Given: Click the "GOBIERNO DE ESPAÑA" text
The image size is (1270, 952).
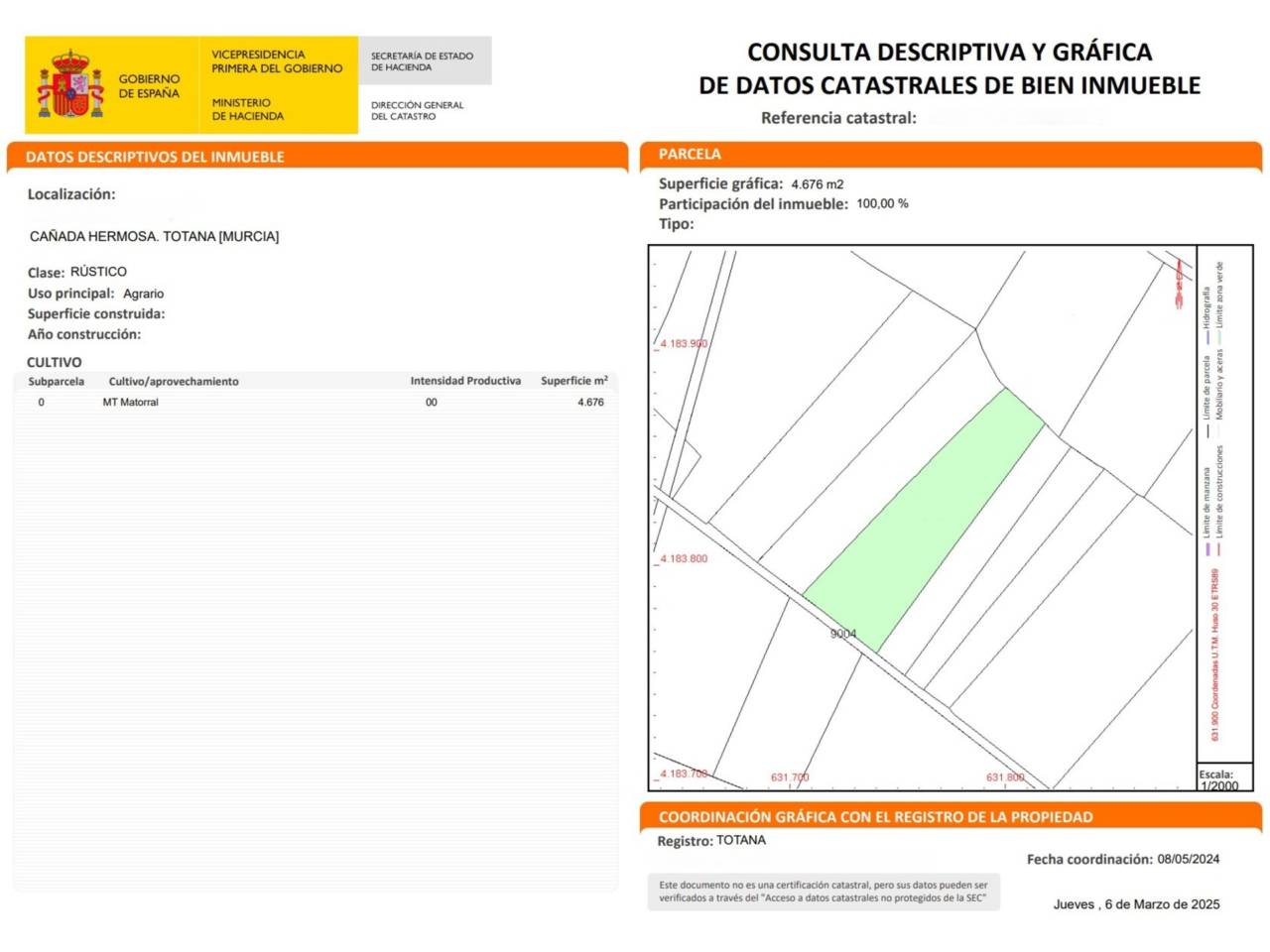Looking at the screenshot, I should point(150,86).
